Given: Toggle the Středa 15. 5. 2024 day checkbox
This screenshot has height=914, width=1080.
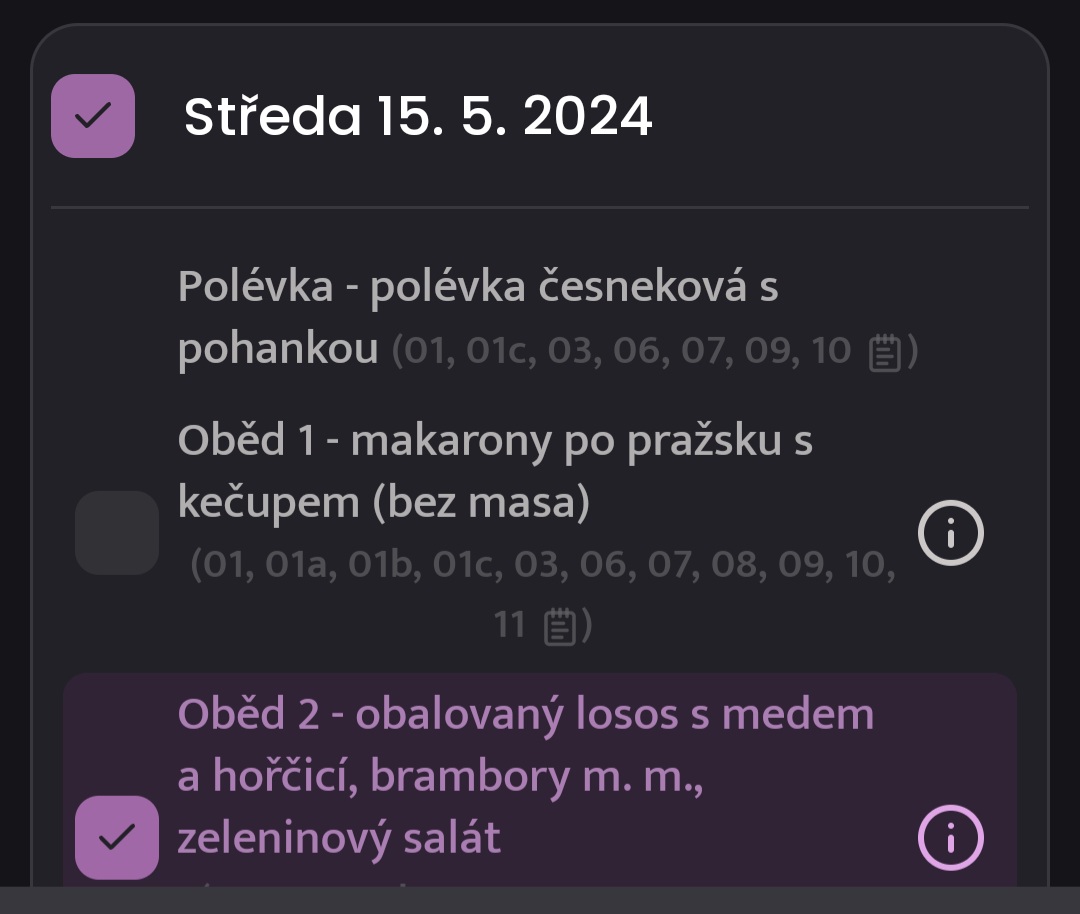Looking at the screenshot, I should [x=93, y=116].
